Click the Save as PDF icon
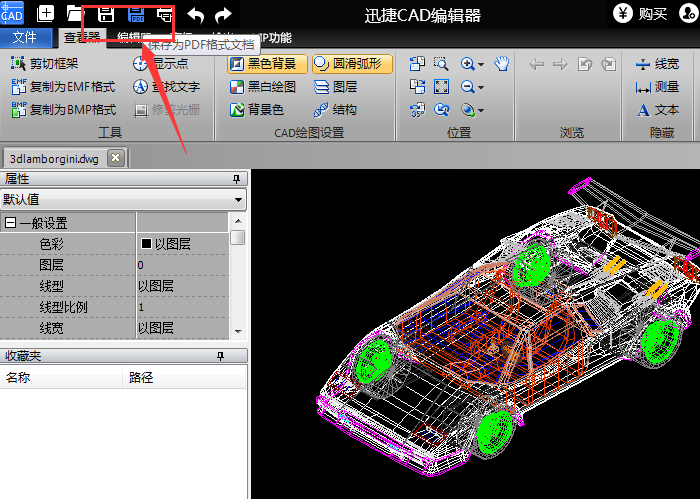 coord(135,15)
